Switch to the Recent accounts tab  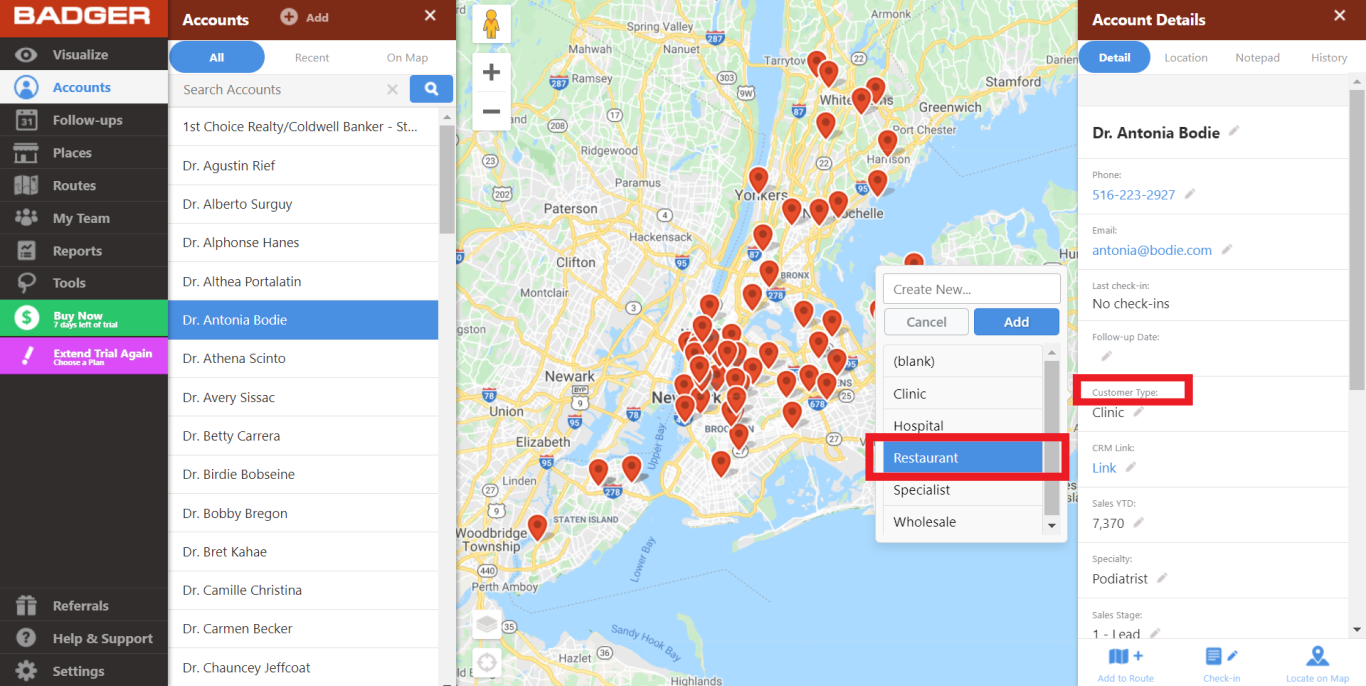pos(312,58)
